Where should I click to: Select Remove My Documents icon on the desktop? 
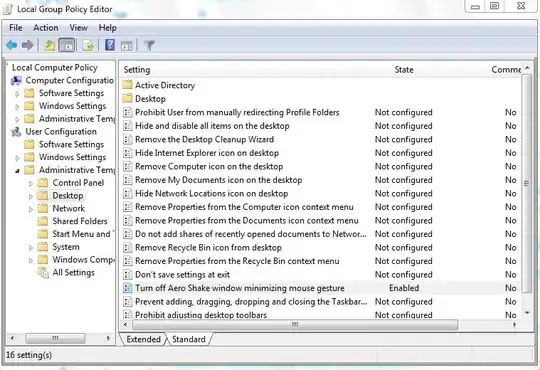tap(218, 180)
